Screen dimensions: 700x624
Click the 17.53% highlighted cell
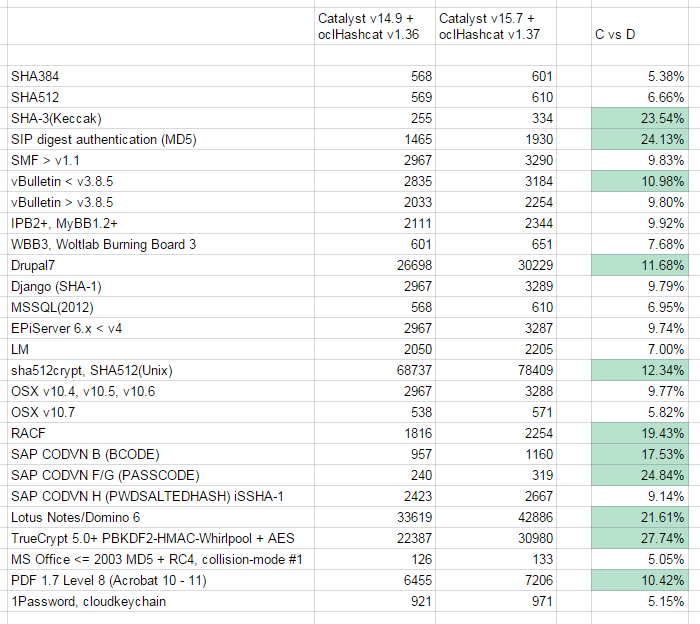point(640,454)
